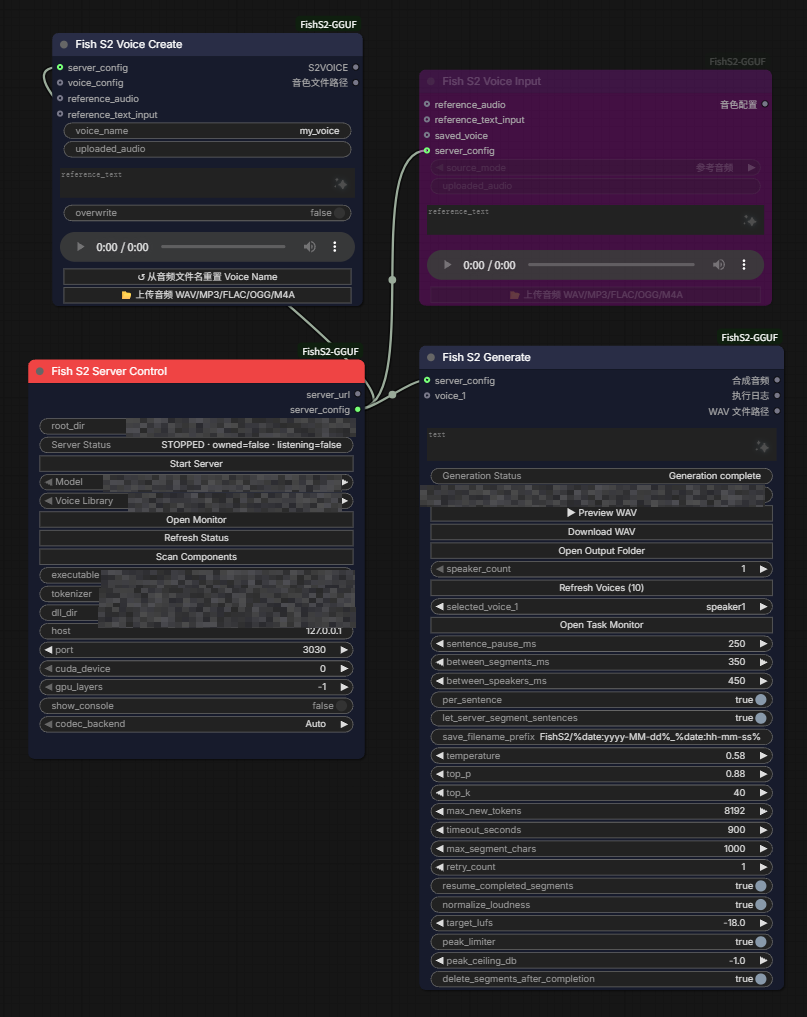Toggle per_sentence switch
The image size is (807, 1017).
(x=761, y=700)
